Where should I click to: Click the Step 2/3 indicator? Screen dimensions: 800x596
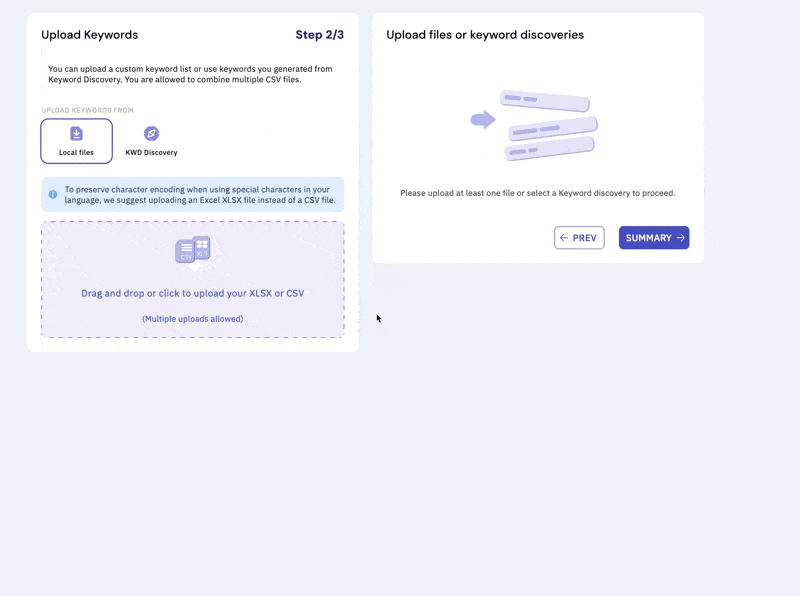320,35
